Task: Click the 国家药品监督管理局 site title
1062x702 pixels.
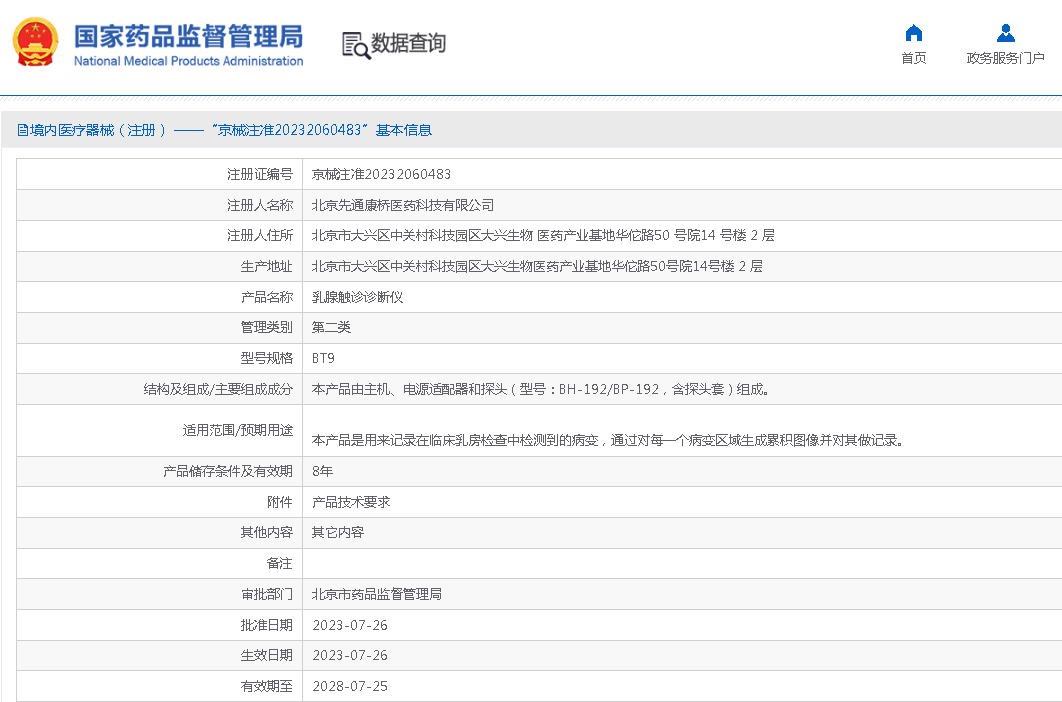Action: pos(188,37)
